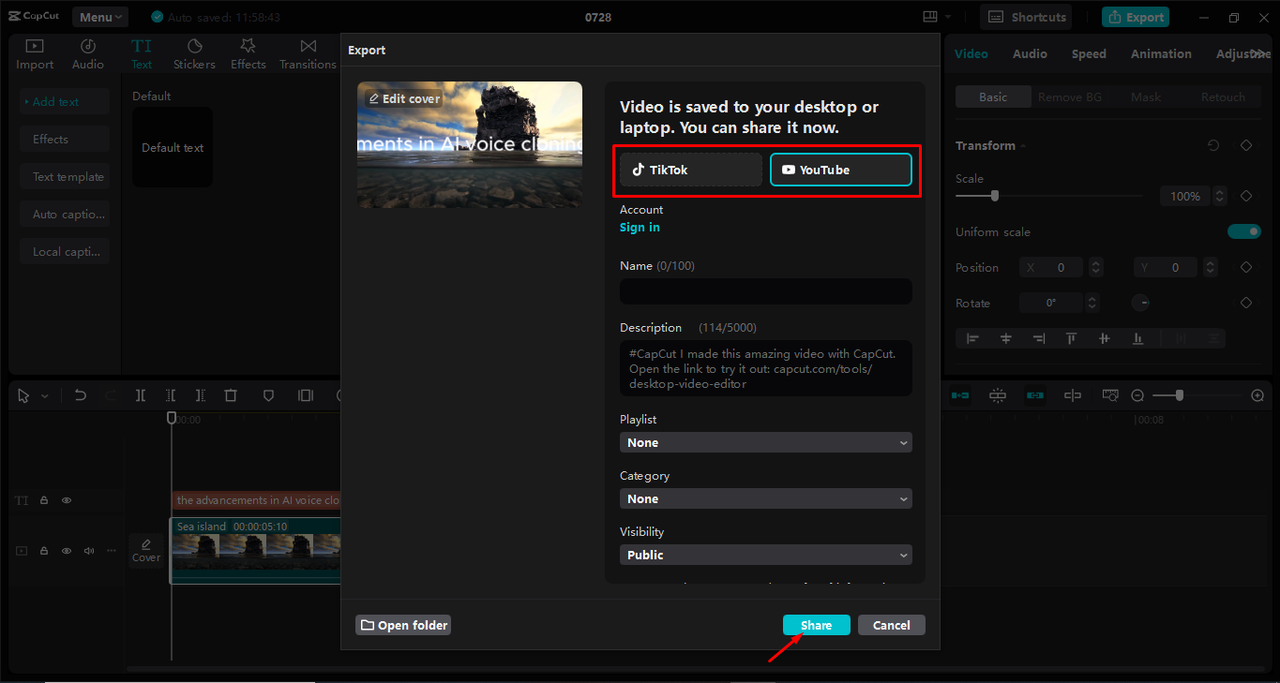Reset the Transform settings
The height and width of the screenshot is (683, 1280).
click(x=1213, y=146)
